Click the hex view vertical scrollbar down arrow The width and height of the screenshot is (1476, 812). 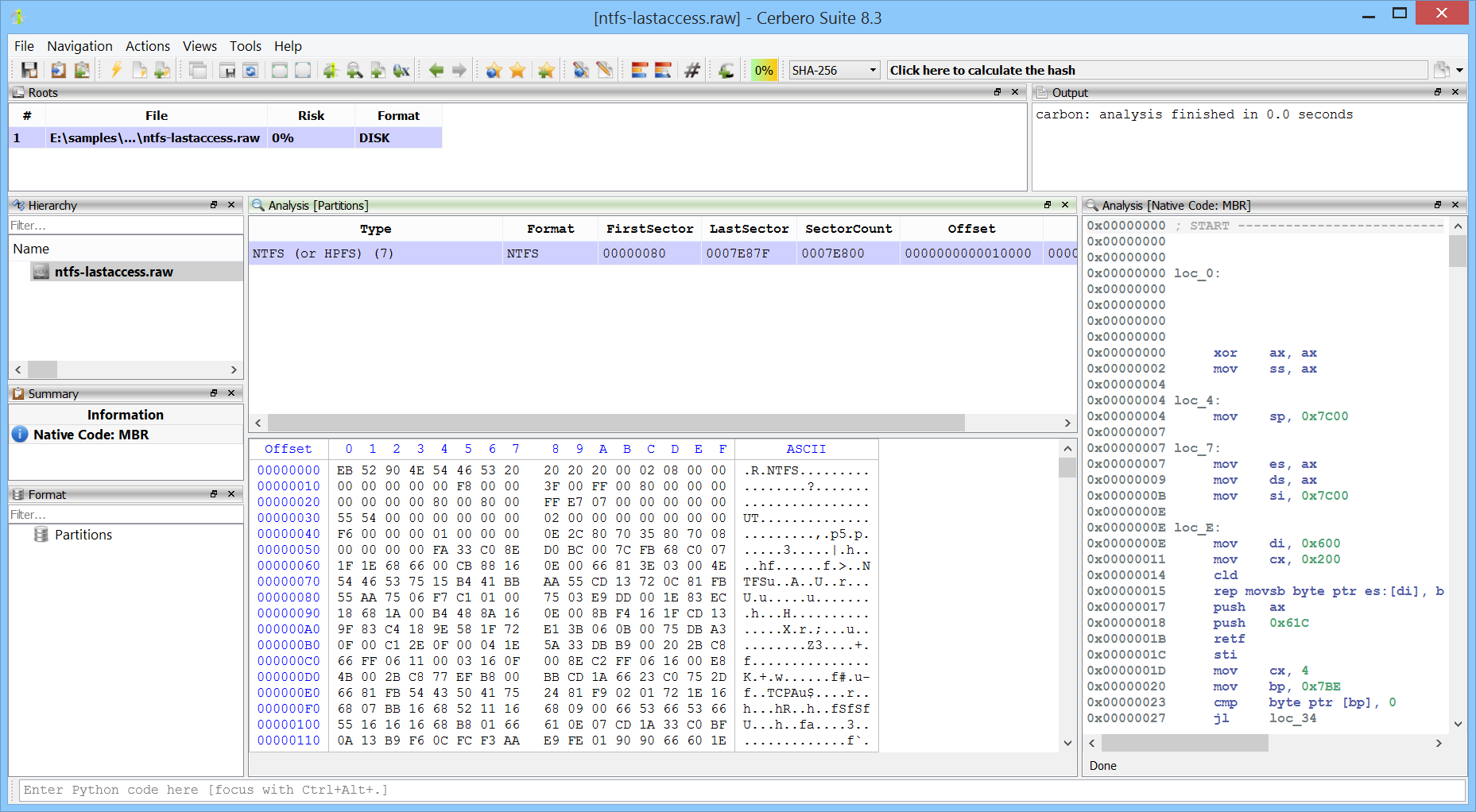click(1067, 743)
